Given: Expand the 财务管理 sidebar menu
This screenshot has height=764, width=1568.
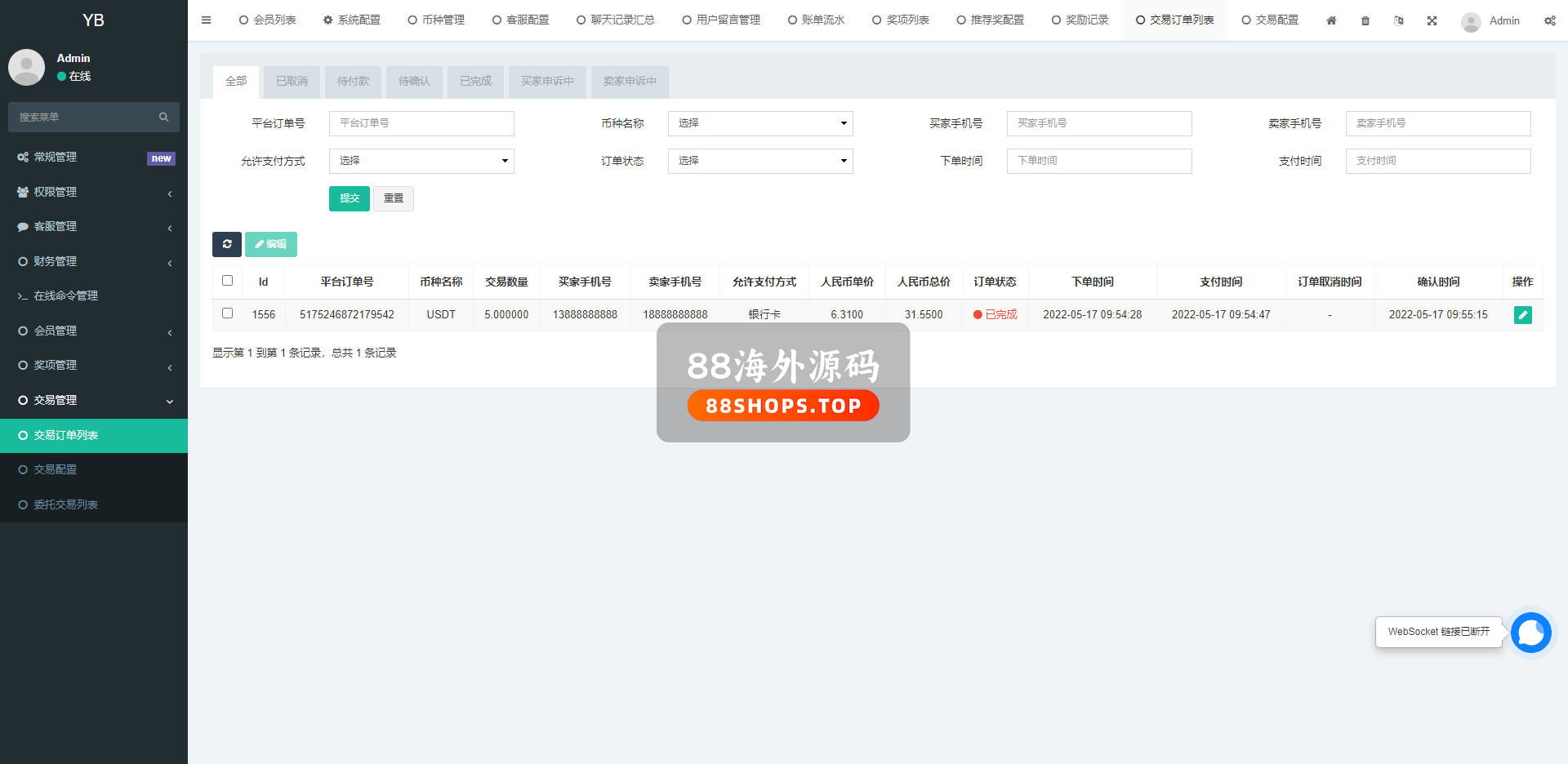Looking at the screenshot, I should tap(94, 261).
